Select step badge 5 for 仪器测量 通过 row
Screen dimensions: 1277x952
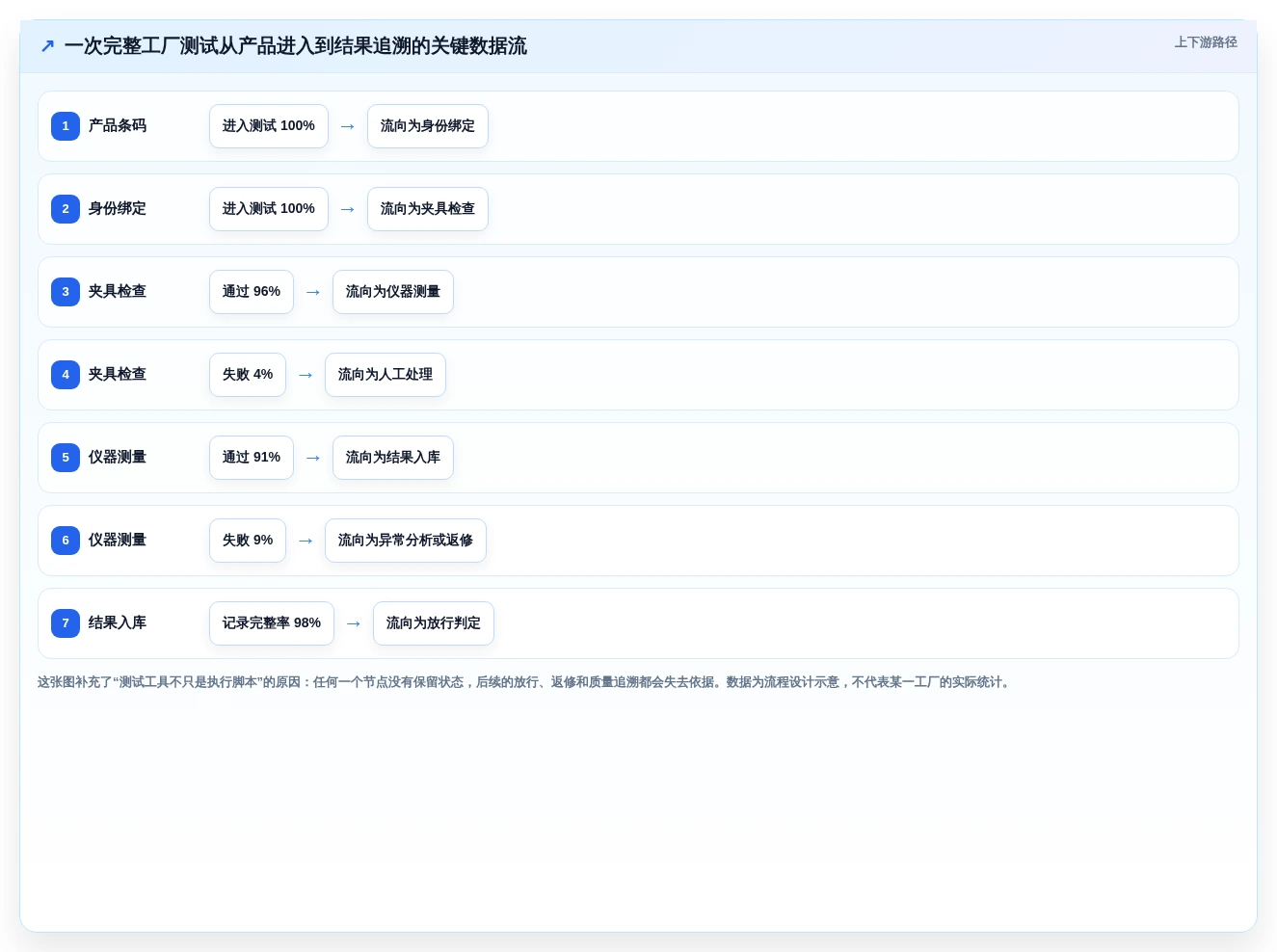[66, 458]
